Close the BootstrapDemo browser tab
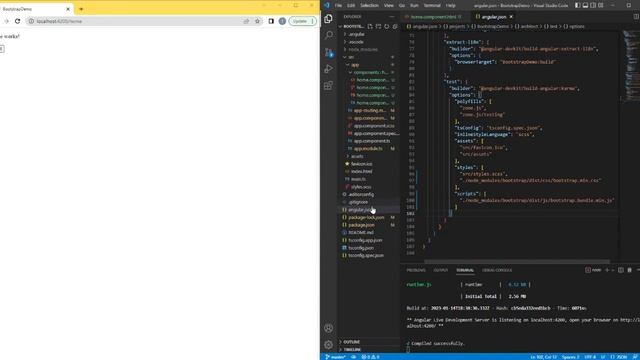This screenshot has height=360, width=640. click(x=68, y=9)
